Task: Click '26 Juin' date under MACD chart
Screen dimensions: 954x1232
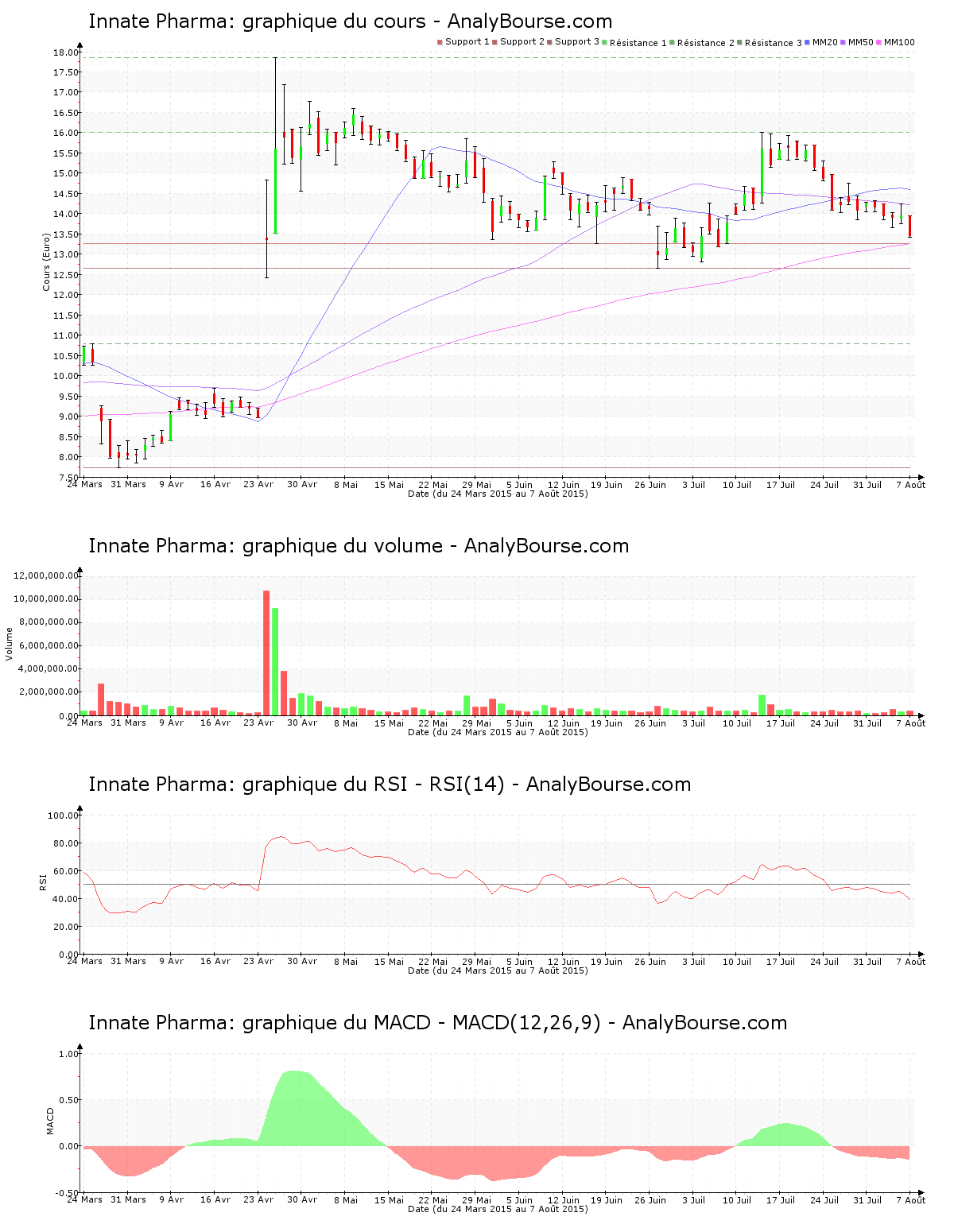Action: coord(650,1200)
